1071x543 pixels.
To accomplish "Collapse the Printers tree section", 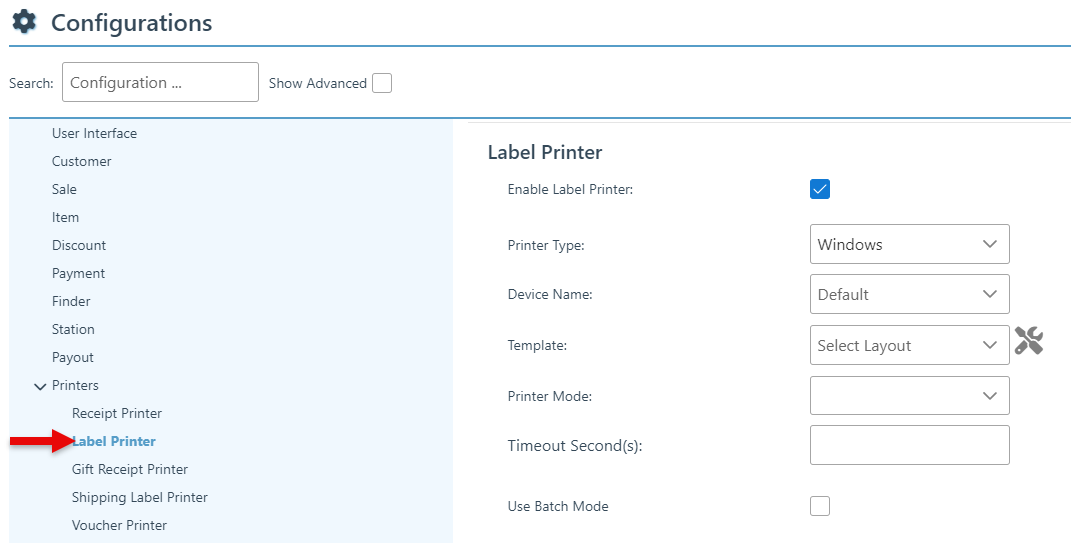I will pyautogui.click(x=40, y=386).
